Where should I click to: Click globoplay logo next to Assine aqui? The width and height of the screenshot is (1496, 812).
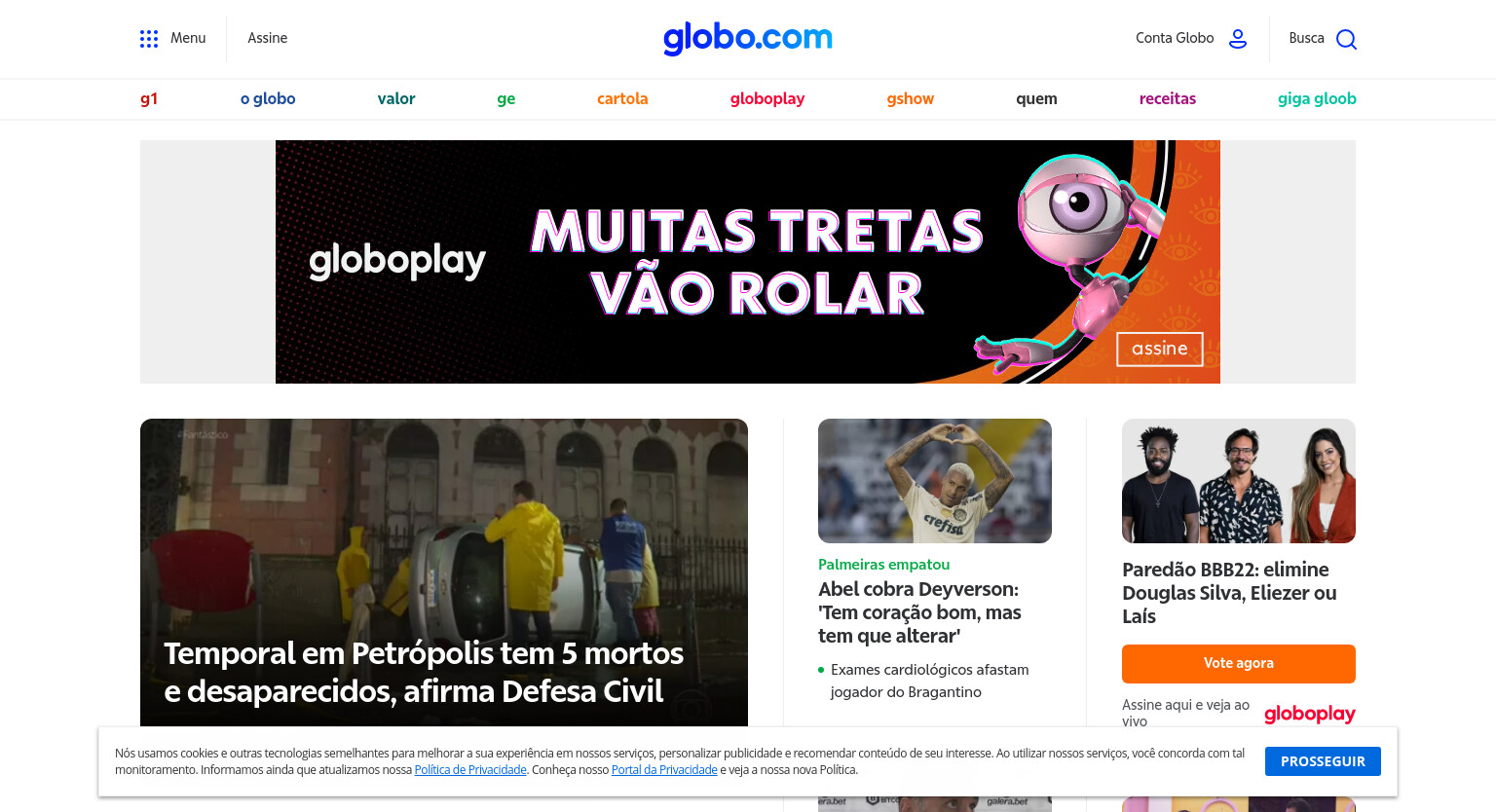click(1309, 714)
